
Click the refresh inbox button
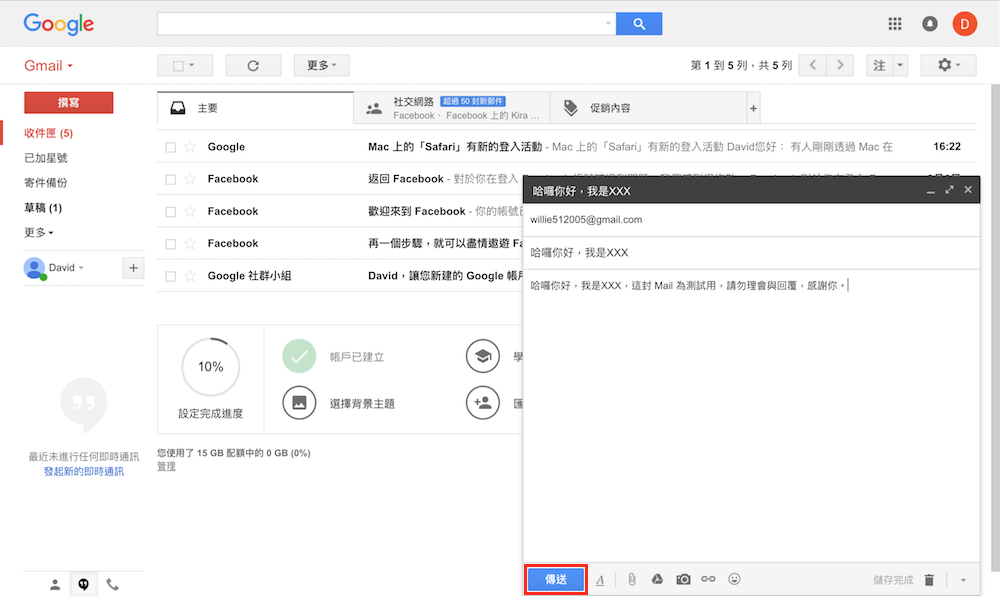(253, 65)
